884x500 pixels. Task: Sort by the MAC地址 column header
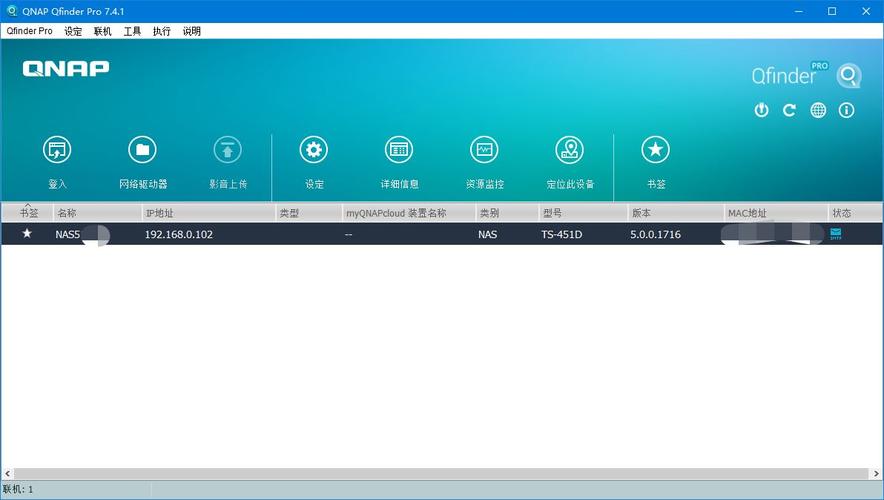pyautogui.click(x=776, y=213)
